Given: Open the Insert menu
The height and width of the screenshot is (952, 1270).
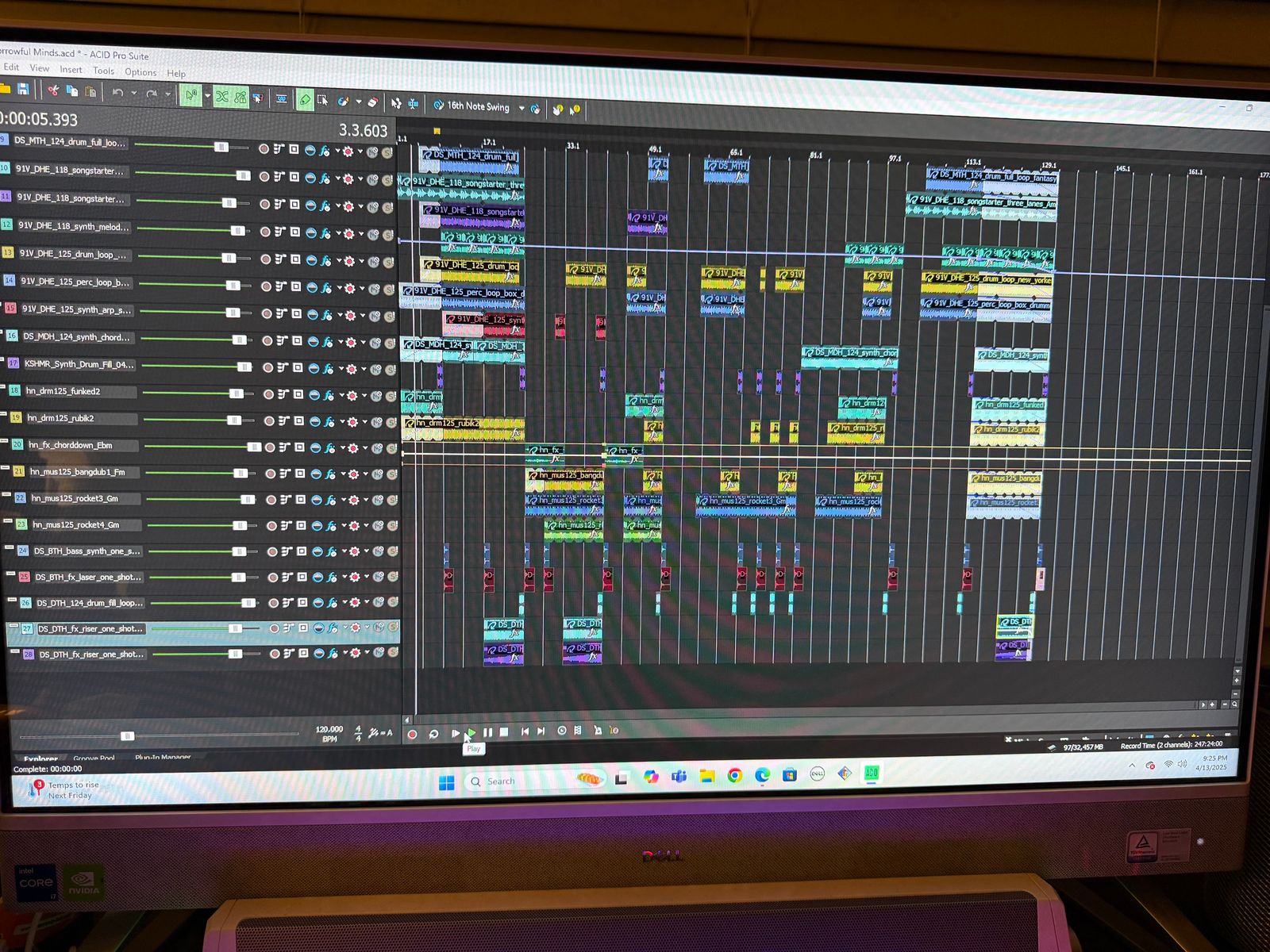Looking at the screenshot, I should coord(71,70).
